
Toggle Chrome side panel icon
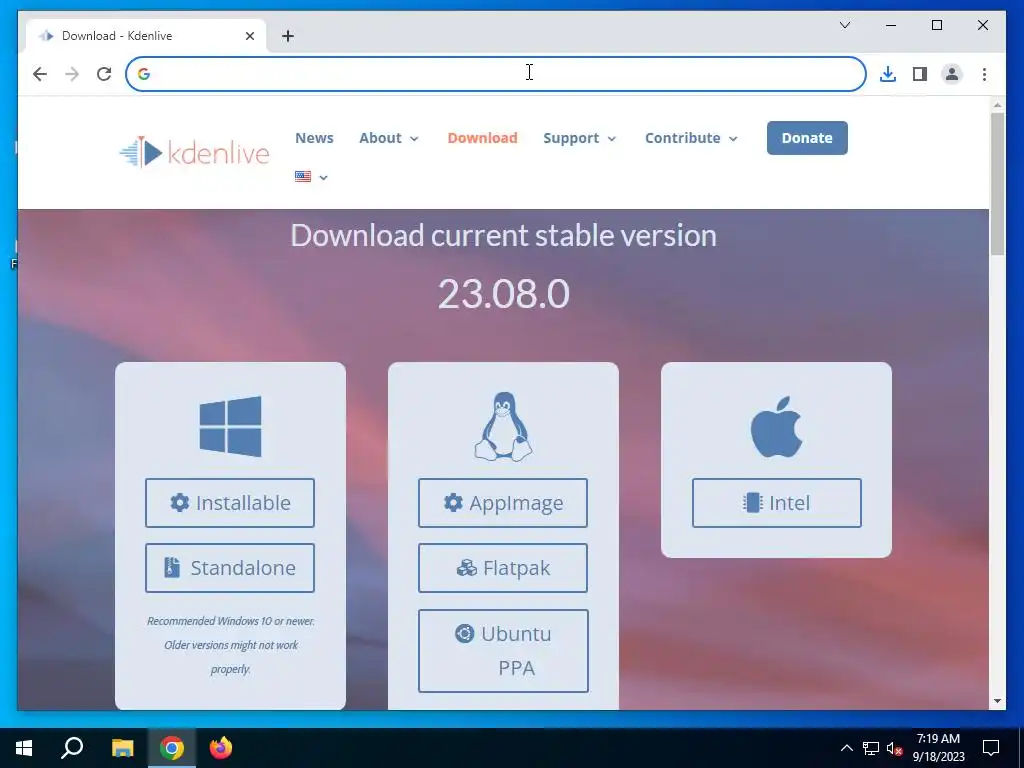[920, 74]
